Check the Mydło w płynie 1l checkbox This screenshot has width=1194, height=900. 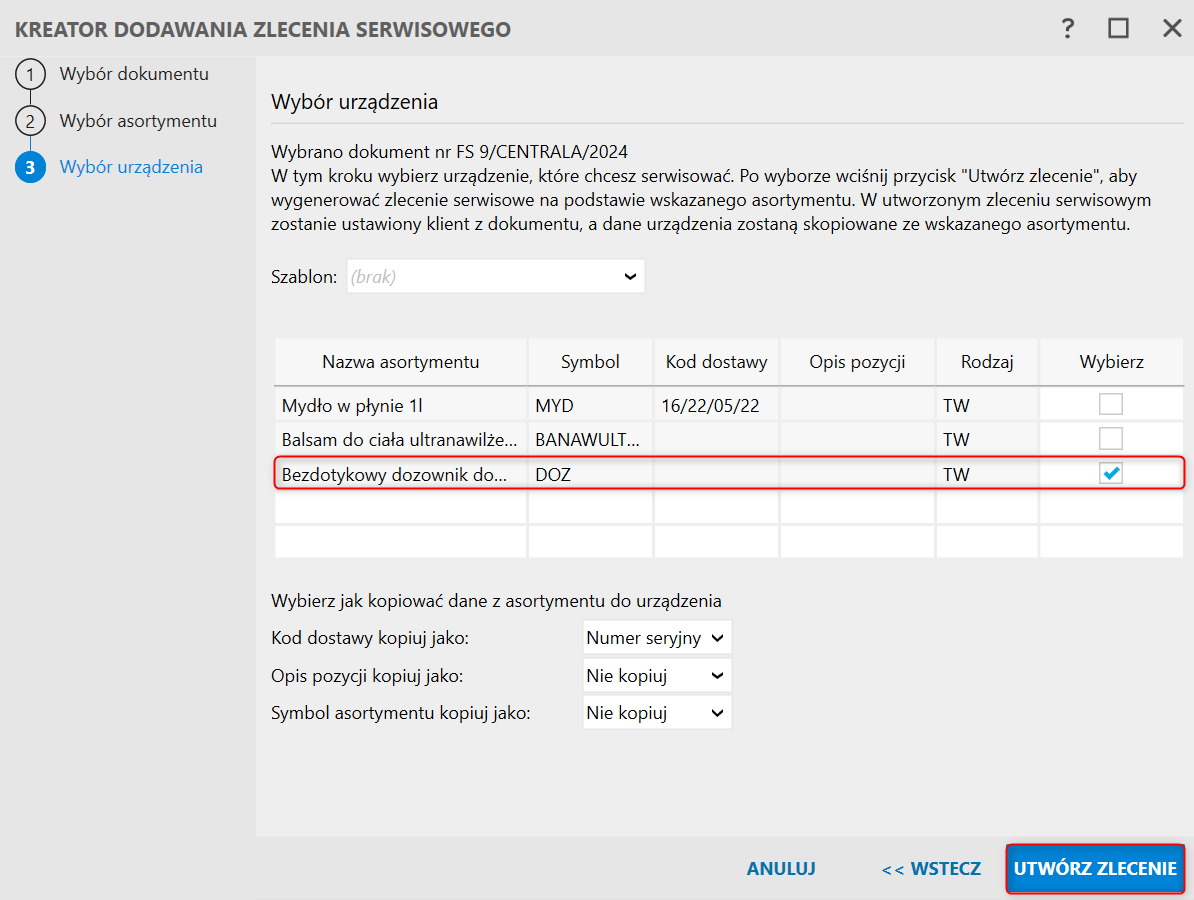coord(1111,405)
